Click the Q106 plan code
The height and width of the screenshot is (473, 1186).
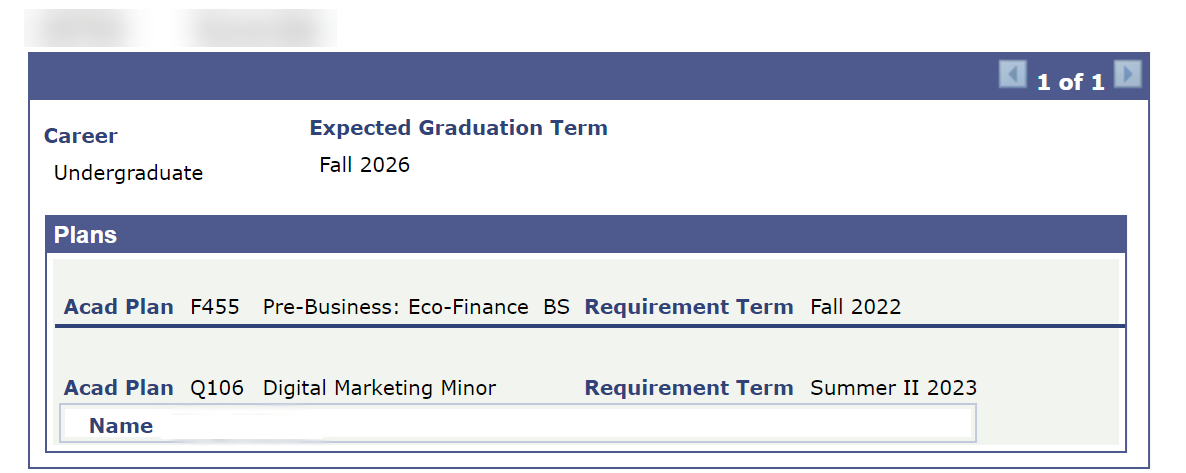point(217,388)
